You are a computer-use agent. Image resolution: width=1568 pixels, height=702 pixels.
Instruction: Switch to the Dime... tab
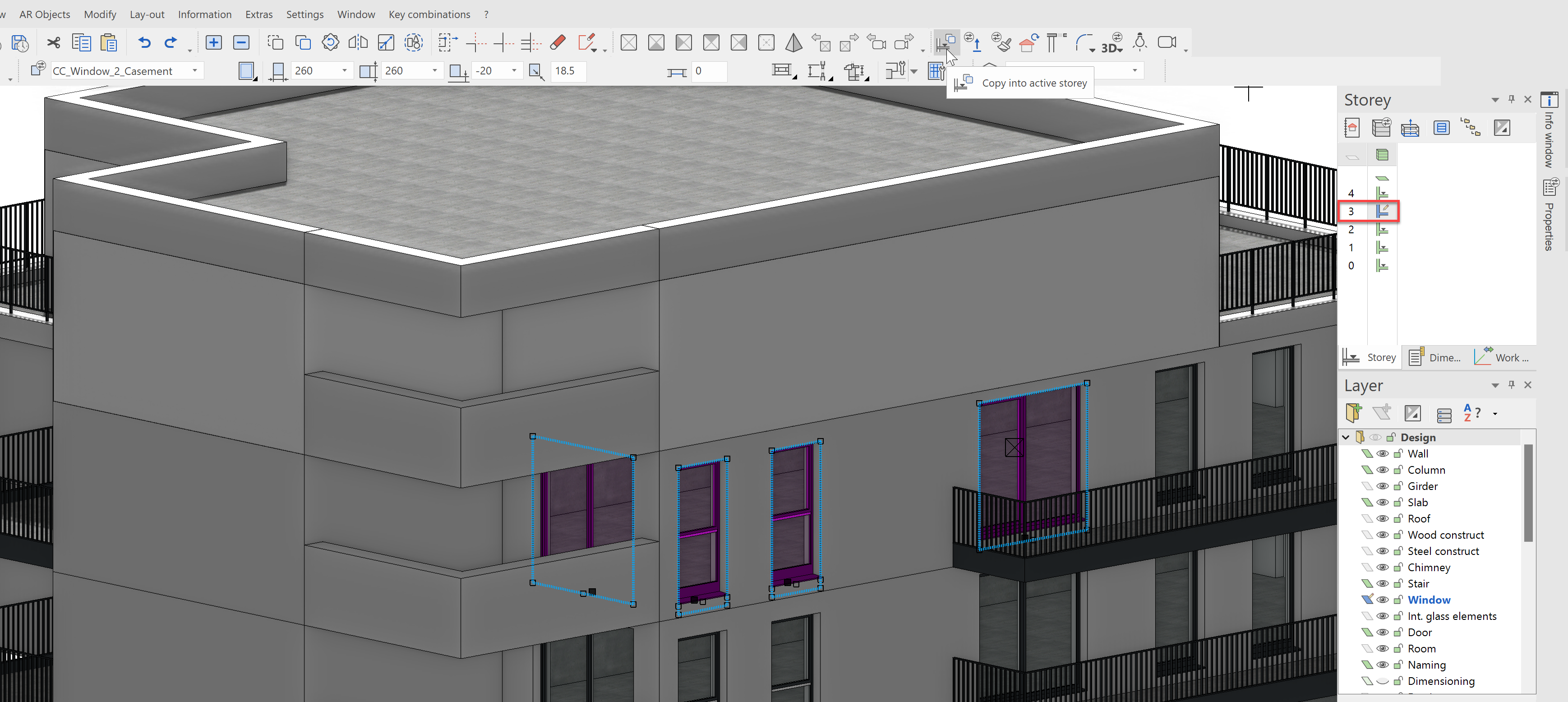point(1436,357)
